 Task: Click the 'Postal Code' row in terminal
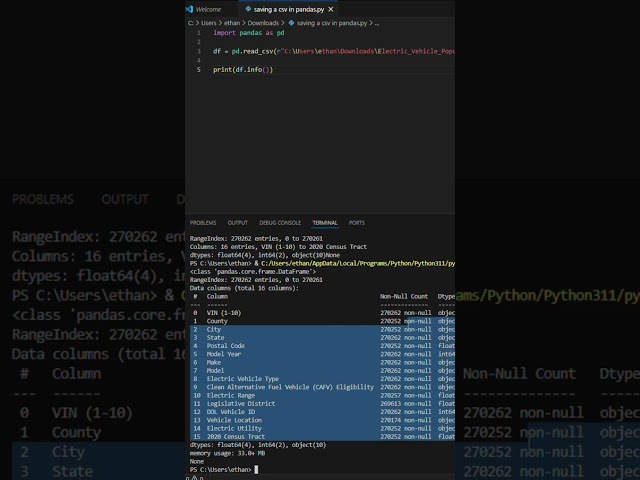[x=322, y=346]
